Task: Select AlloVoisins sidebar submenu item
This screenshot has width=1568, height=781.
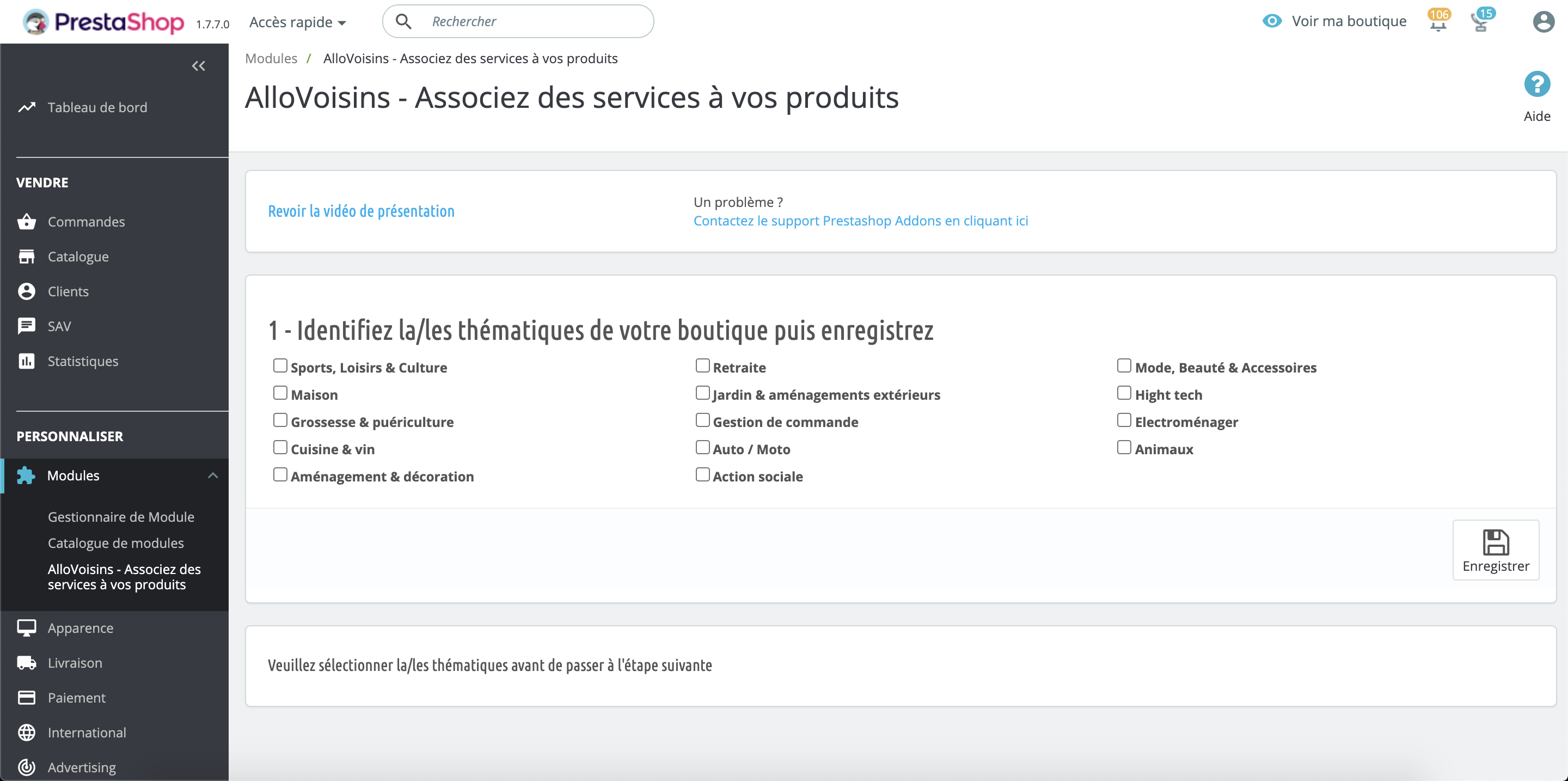Action: click(x=124, y=576)
